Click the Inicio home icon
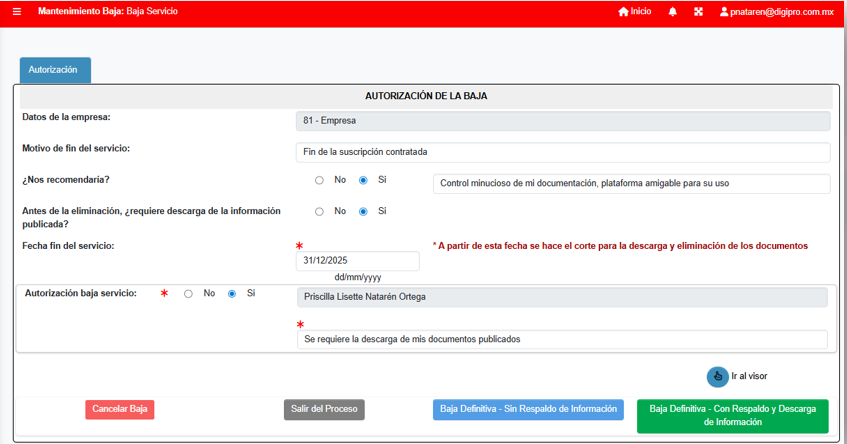The height and width of the screenshot is (444, 847). pyautogui.click(x=624, y=12)
